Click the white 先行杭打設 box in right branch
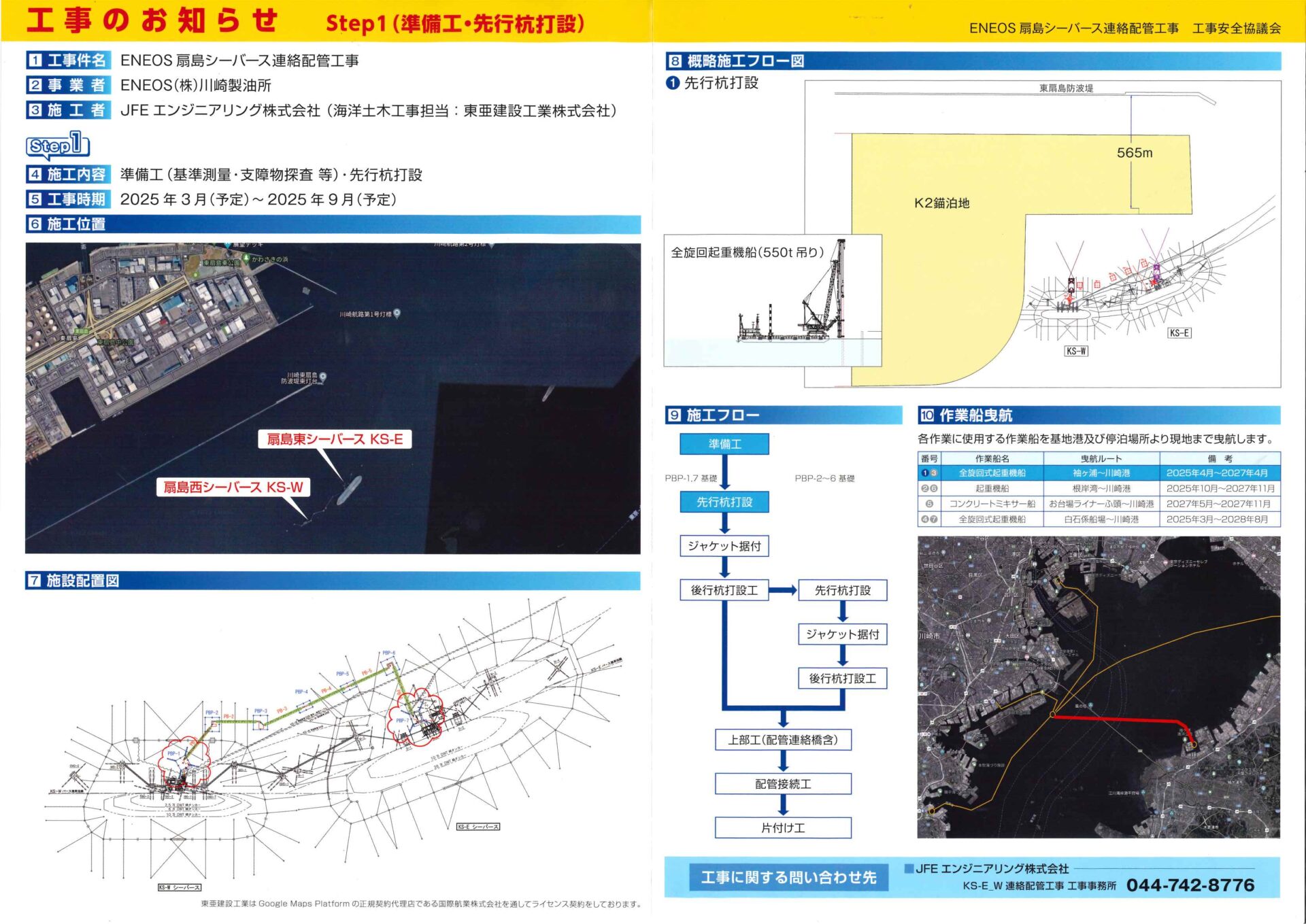This screenshot has height=924, width=1306. pos(843,590)
